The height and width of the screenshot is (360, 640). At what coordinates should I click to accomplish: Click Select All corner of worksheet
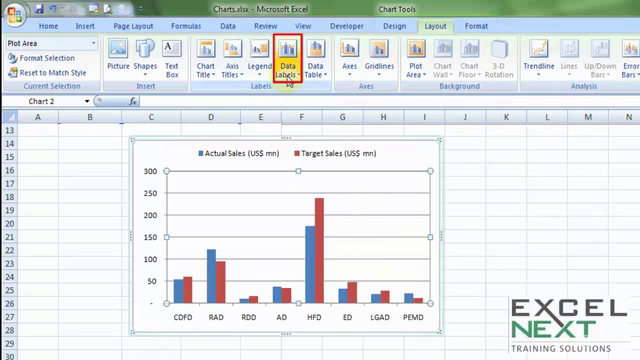pyautogui.click(x=9, y=117)
